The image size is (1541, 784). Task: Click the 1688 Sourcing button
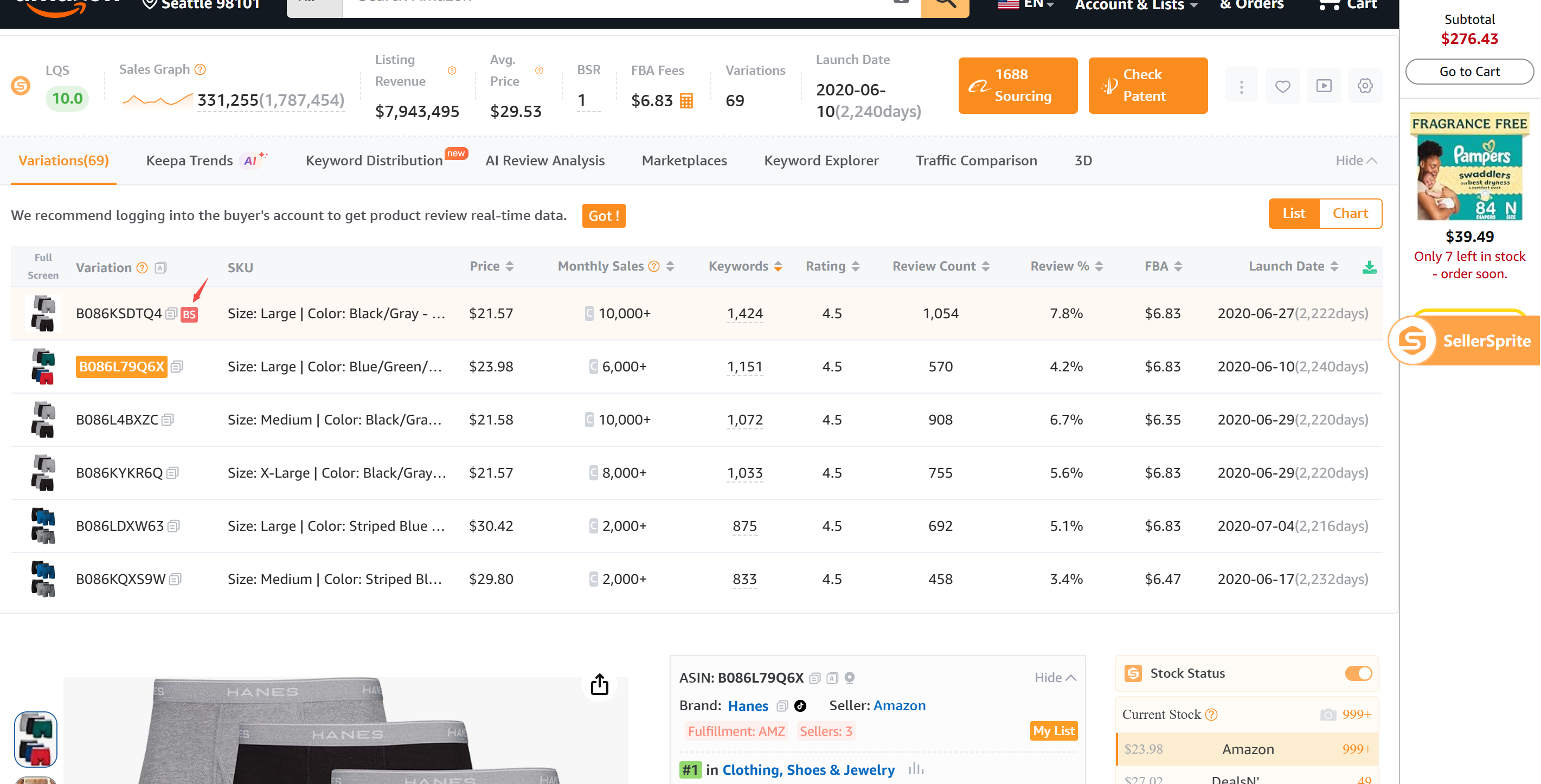point(1018,86)
